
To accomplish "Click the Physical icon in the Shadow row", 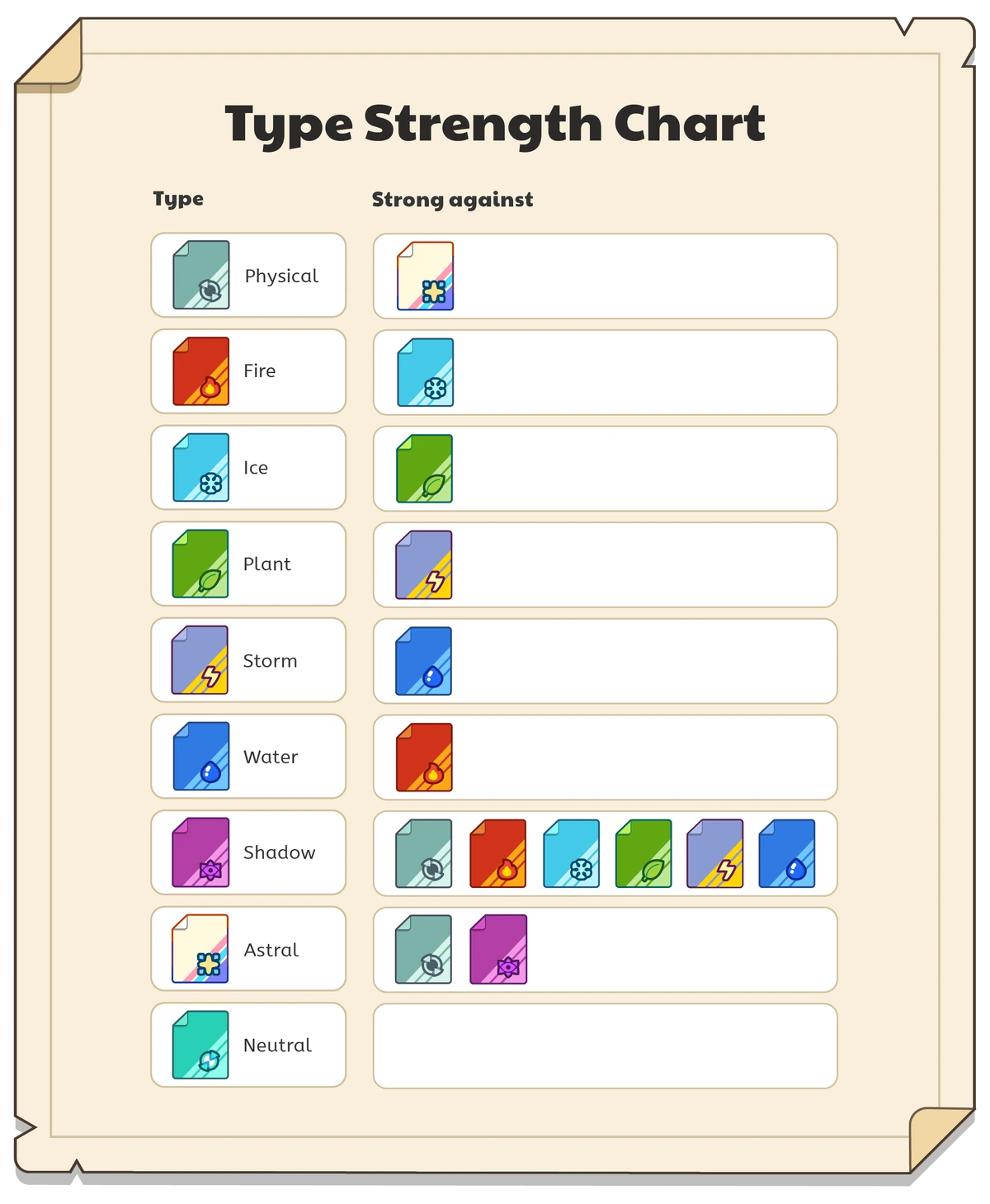I will tap(424, 854).
